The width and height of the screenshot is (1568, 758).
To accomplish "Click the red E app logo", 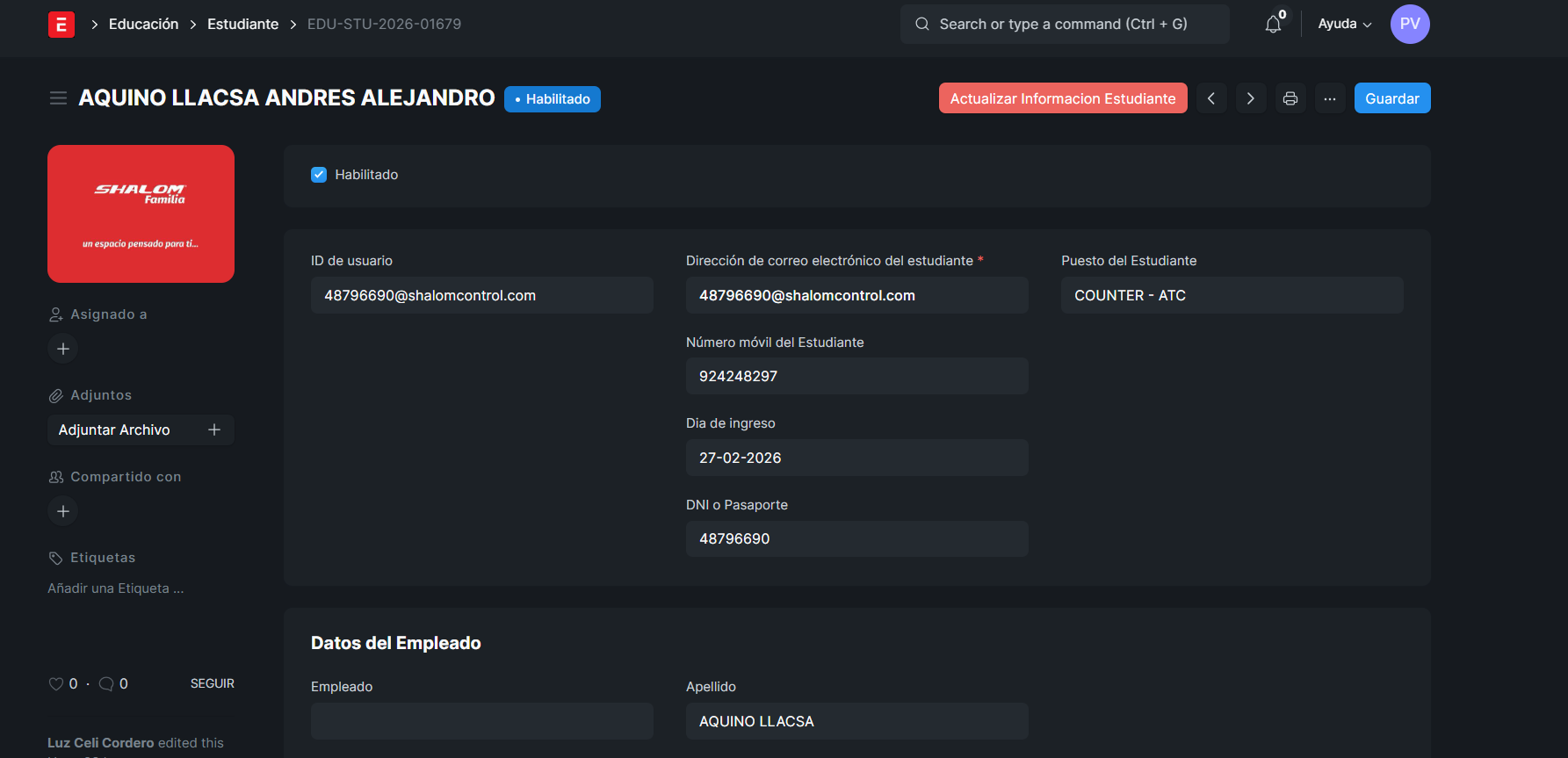I will pos(61,25).
